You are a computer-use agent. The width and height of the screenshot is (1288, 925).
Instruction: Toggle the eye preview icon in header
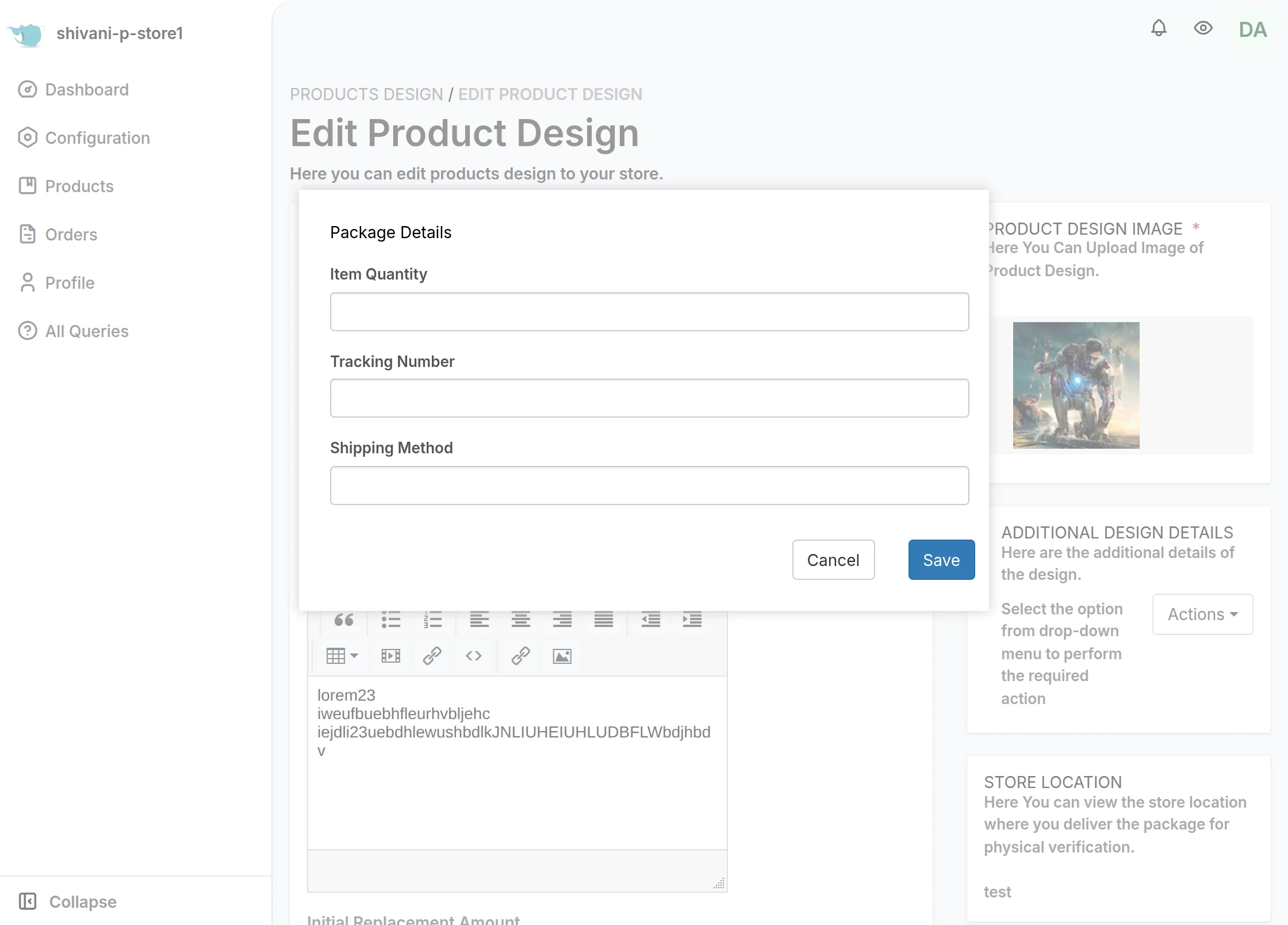1203,28
